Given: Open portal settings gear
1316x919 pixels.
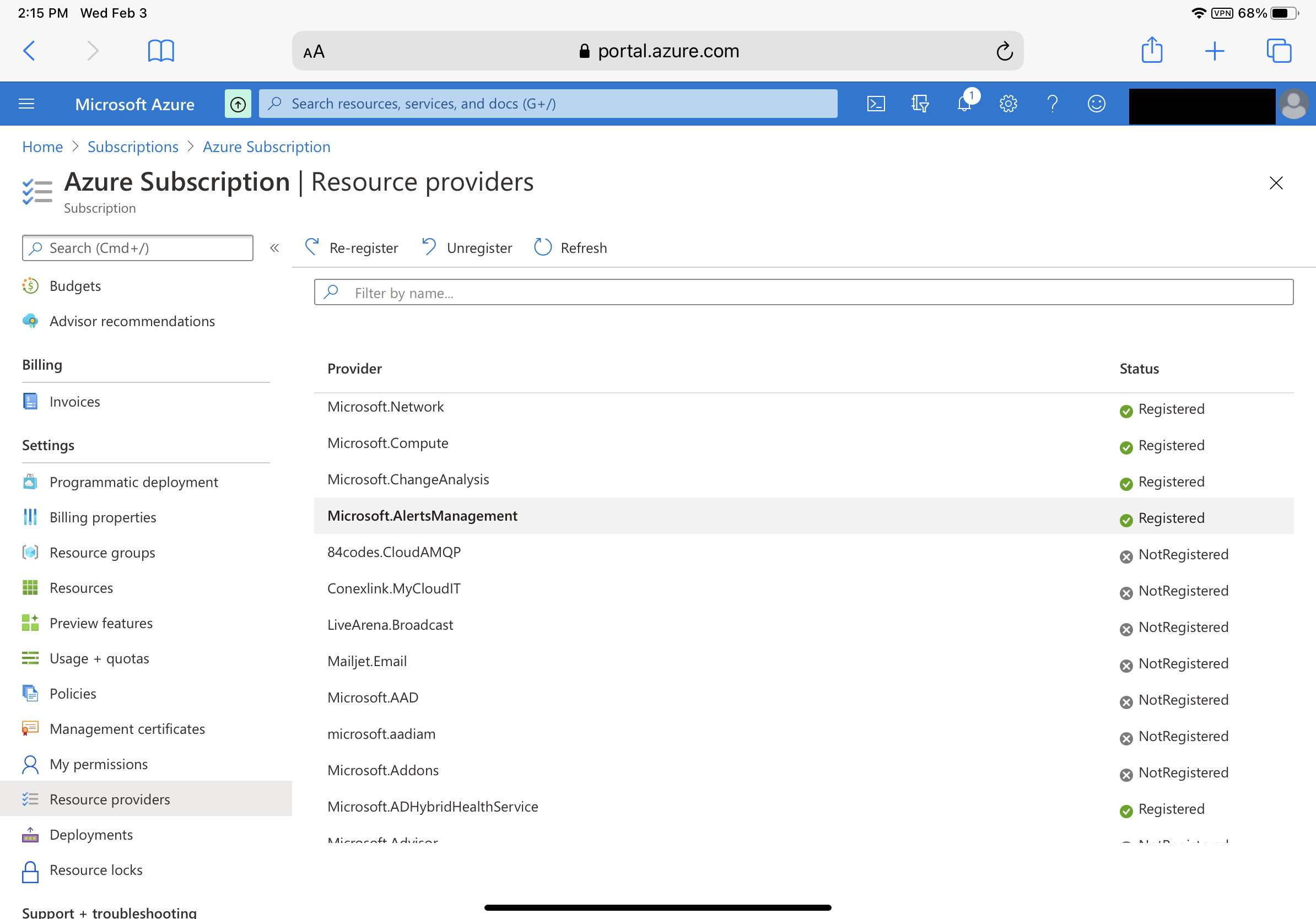Looking at the screenshot, I should 1008,104.
